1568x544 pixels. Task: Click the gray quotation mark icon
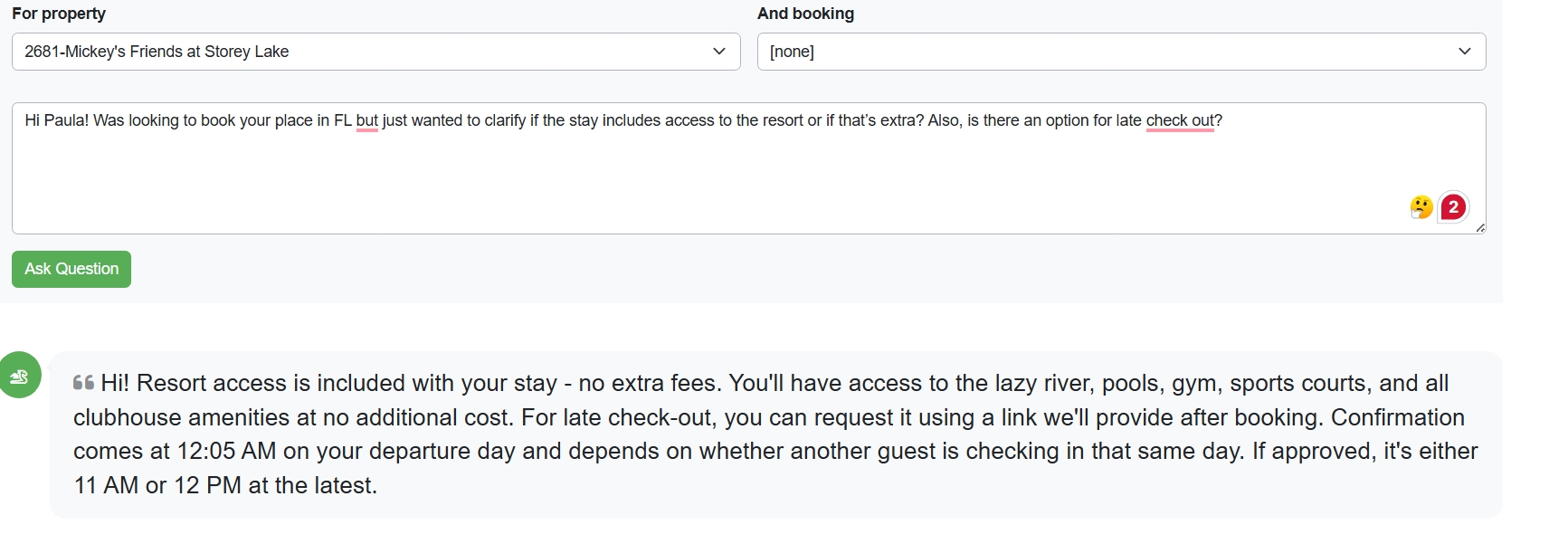pos(83,383)
